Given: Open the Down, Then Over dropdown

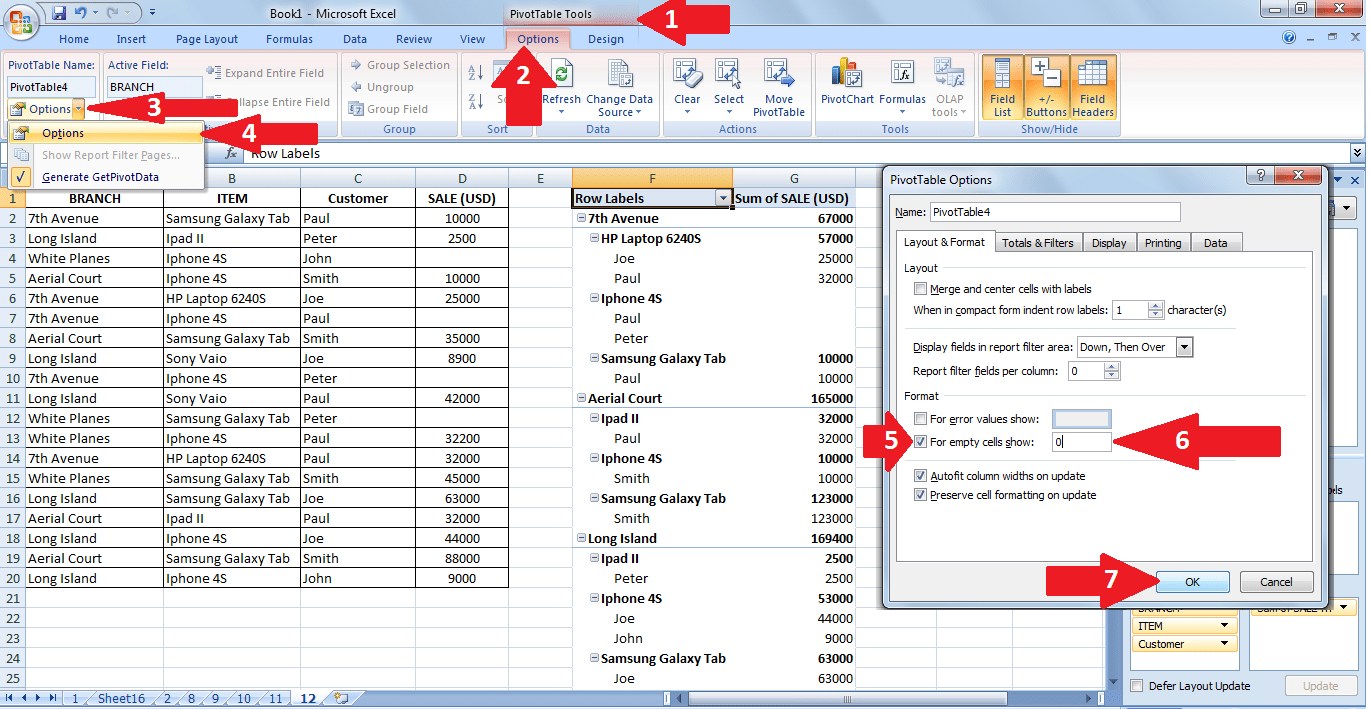Looking at the screenshot, I should coord(1187,347).
